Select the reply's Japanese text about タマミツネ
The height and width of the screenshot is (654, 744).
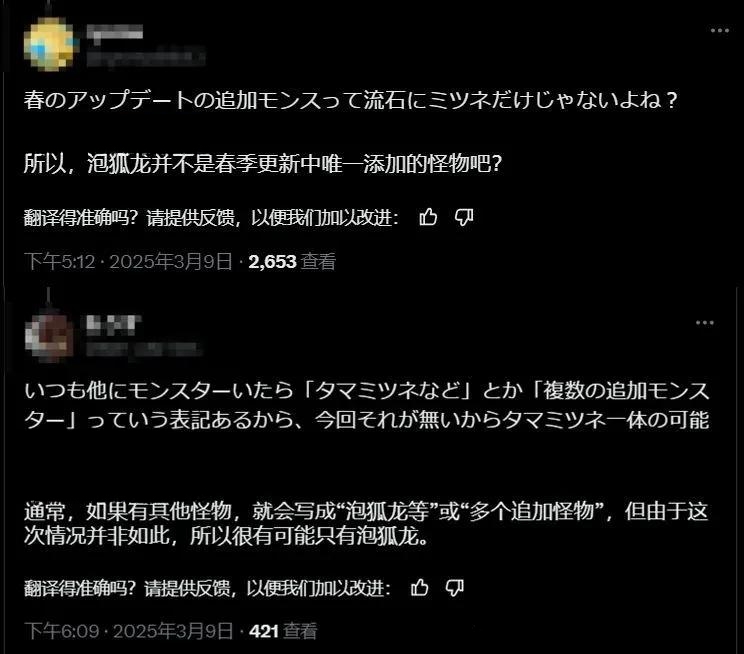pyautogui.click(x=367, y=405)
